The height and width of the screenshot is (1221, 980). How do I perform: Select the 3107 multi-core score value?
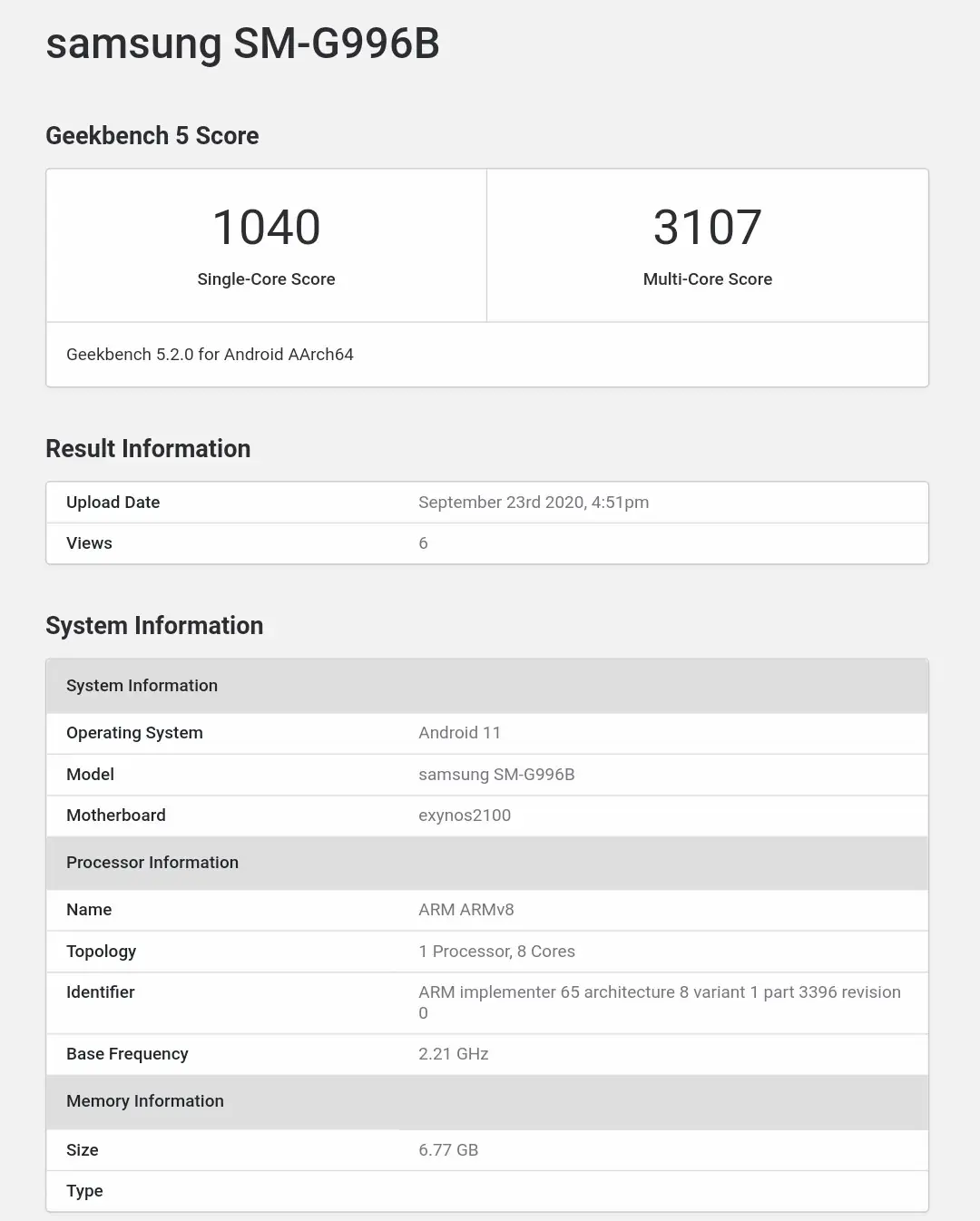pyautogui.click(x=708, y=227)
